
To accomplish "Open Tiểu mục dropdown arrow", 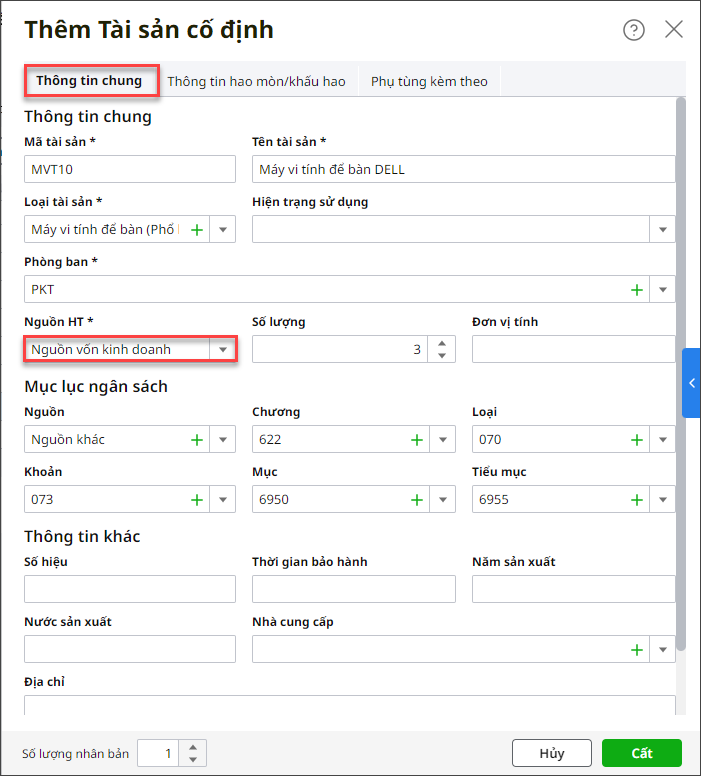I will pos(663,500).
